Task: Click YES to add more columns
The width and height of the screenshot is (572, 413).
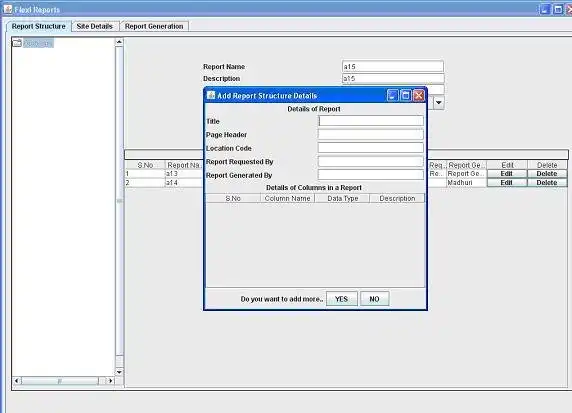Action: [341, 299]
